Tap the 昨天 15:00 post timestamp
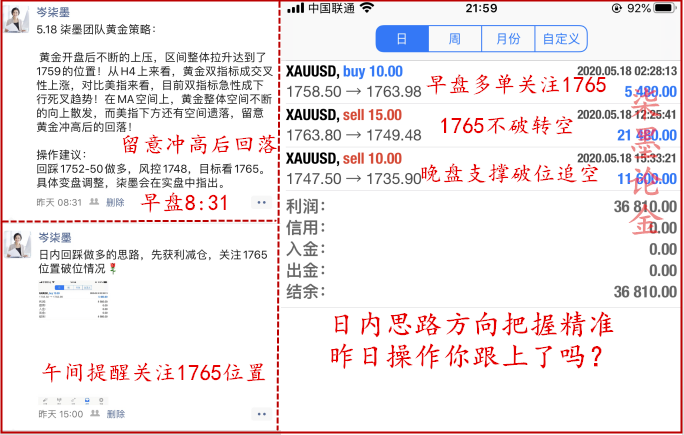Image resolution: width=684 pixels, height=435 pixels. pos(61,414)
